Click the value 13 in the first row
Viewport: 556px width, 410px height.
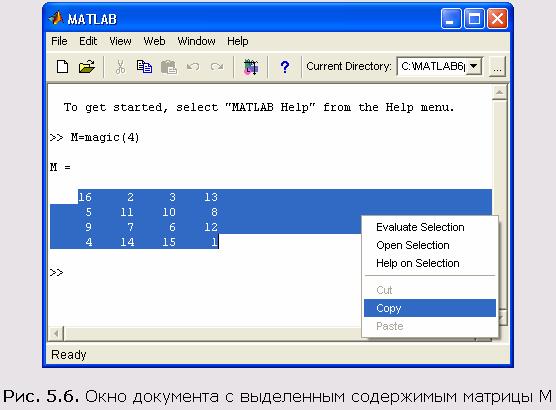pyautogui.click(x=211, y=197)
